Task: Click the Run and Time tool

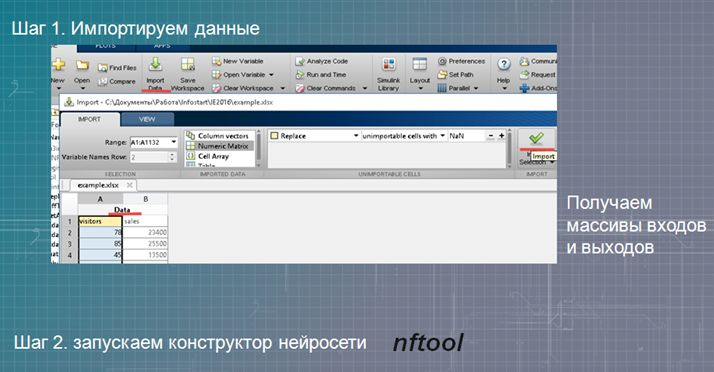Action: point(321,75)
